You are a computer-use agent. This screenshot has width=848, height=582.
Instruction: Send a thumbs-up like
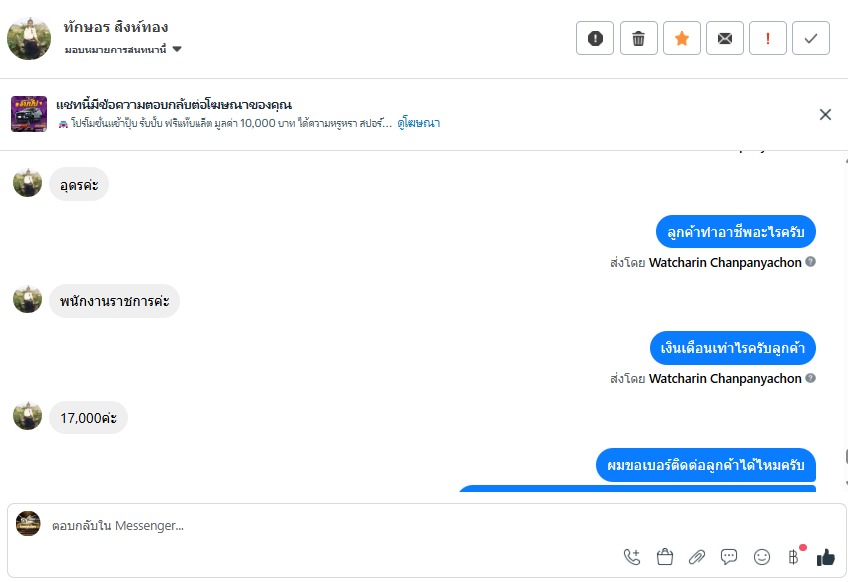click(x=826, y=557)
